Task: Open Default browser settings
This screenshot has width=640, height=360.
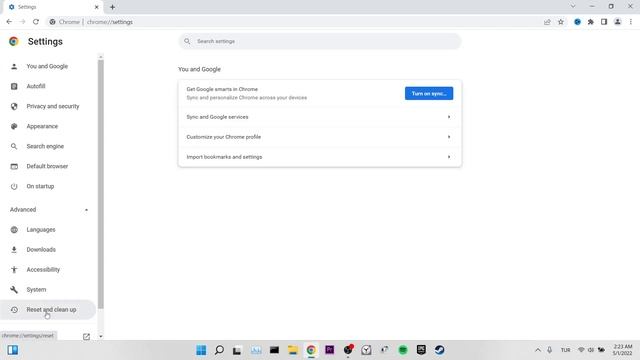Action: 48,166
